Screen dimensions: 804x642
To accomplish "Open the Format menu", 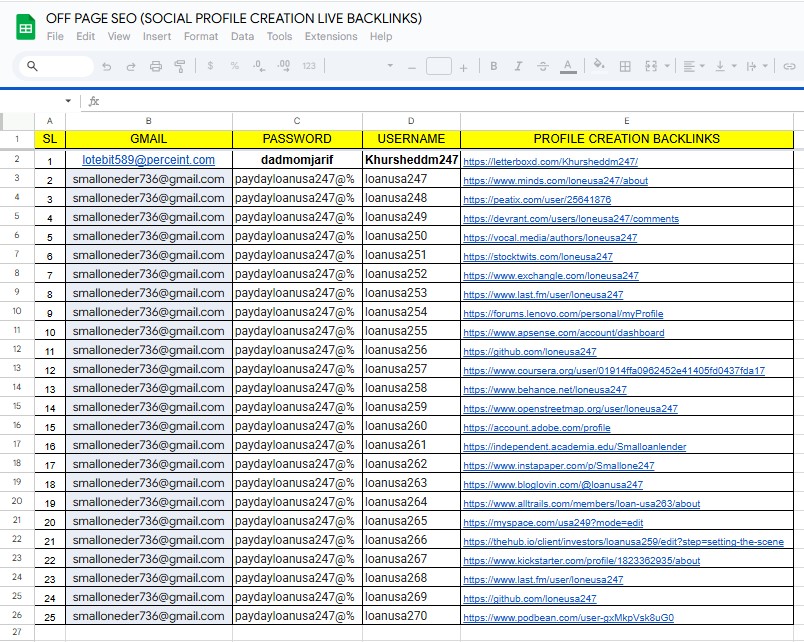I will 201,36.
